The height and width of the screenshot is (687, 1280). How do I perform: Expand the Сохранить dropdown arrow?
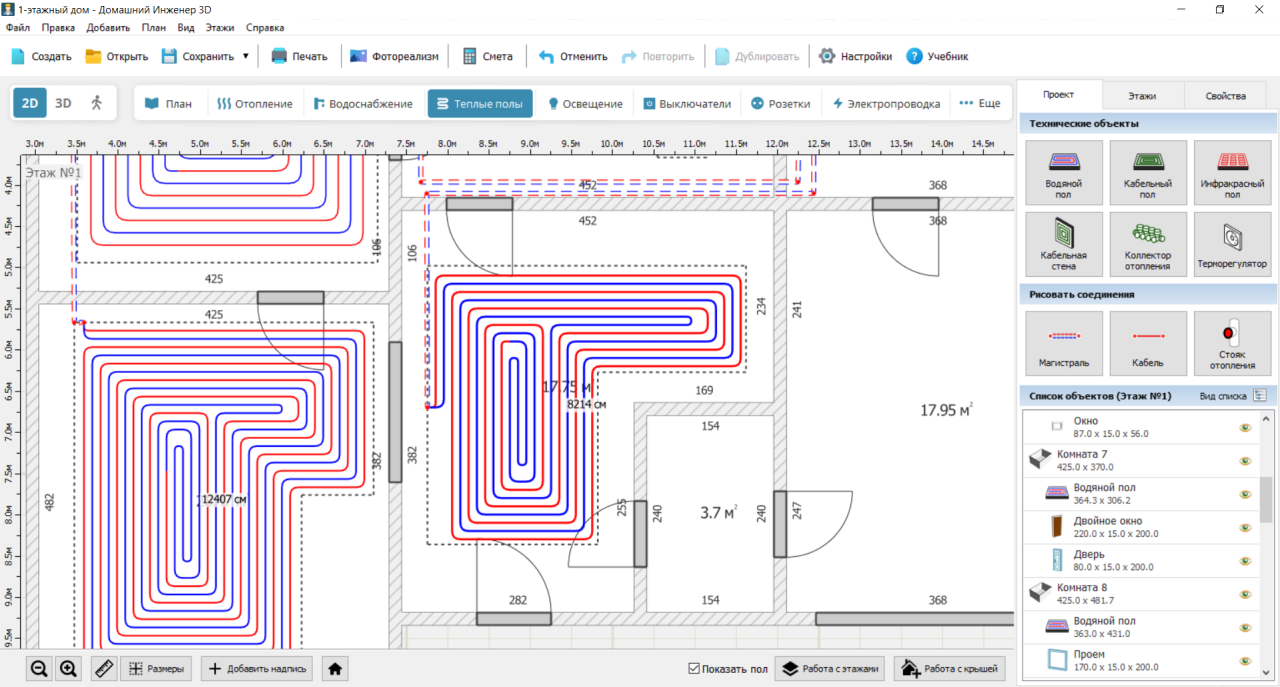246,56
